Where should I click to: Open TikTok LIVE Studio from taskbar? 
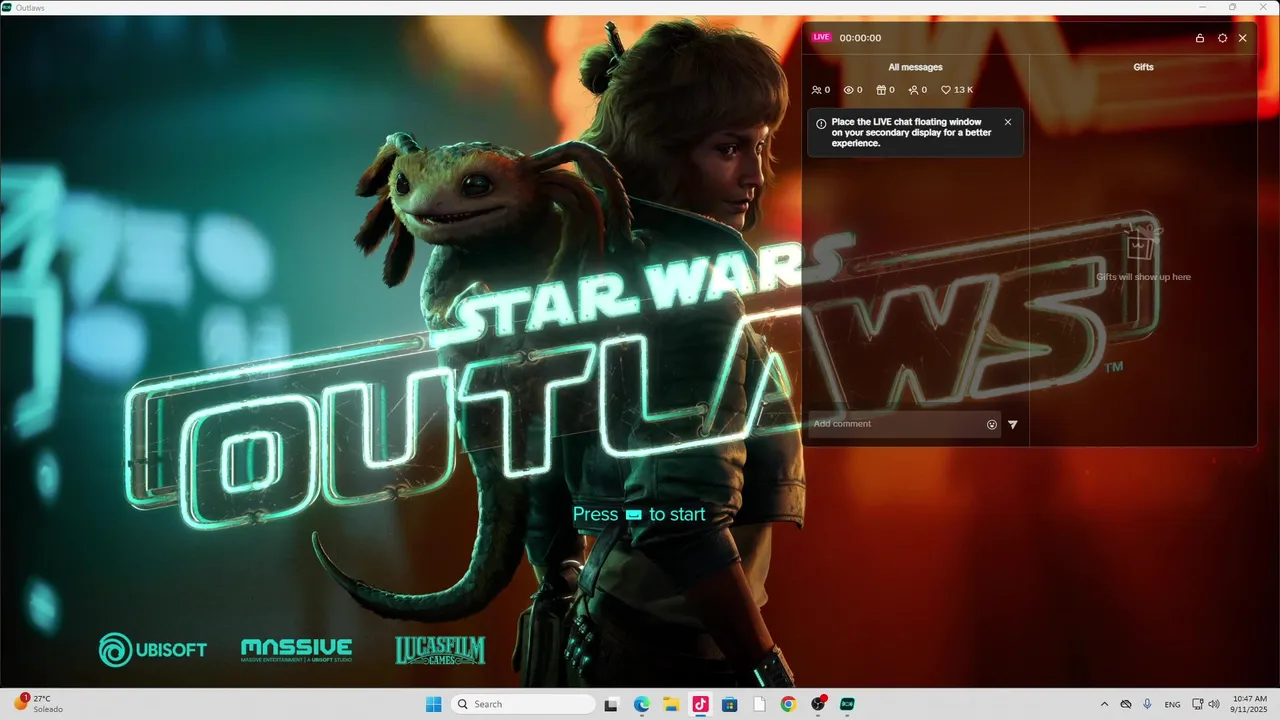[700, 704]
